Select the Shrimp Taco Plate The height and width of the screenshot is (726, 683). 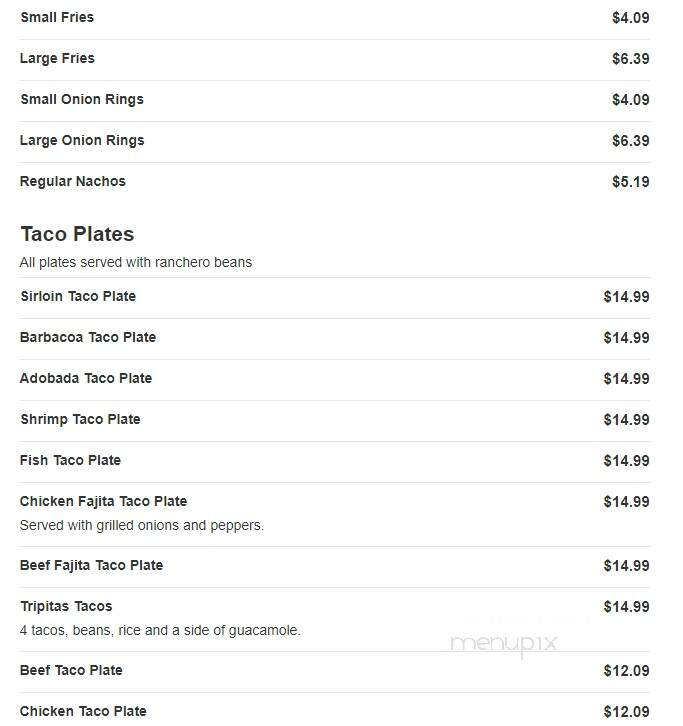click(334, 420)
